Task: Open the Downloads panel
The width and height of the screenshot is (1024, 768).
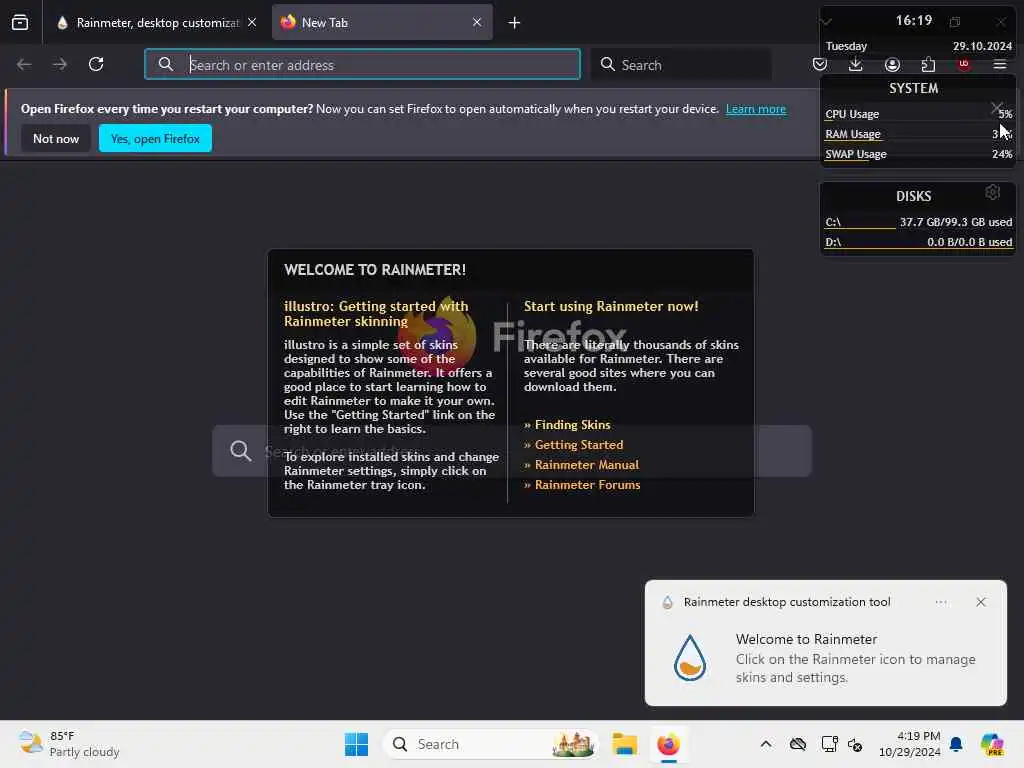Action: point(856,64)
